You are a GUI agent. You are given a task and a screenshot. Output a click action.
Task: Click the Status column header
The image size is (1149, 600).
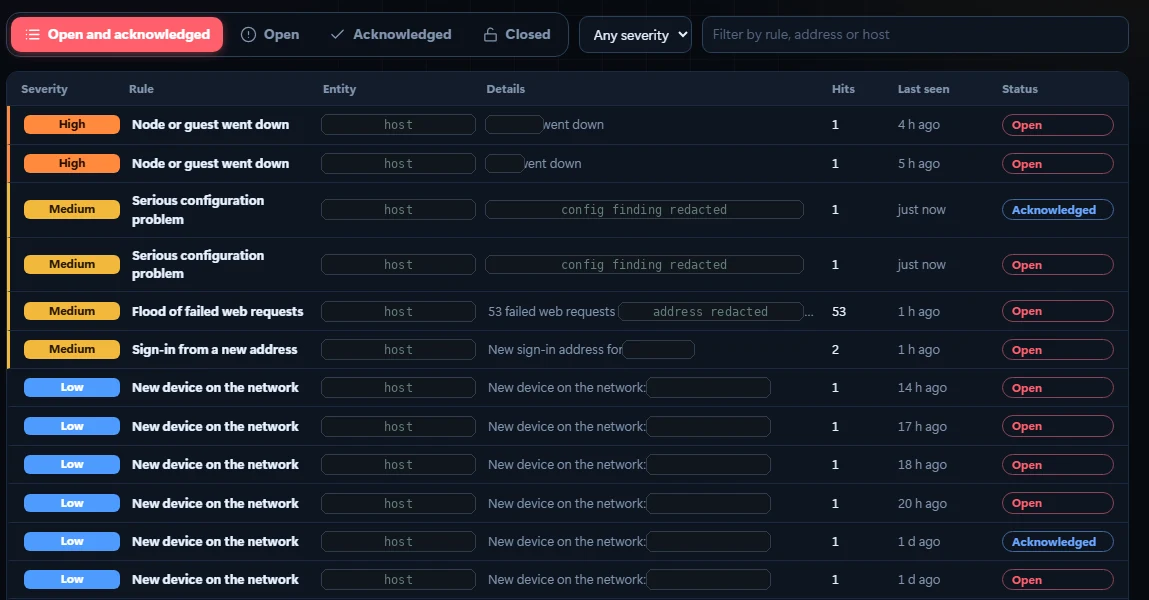(1020, 89)
